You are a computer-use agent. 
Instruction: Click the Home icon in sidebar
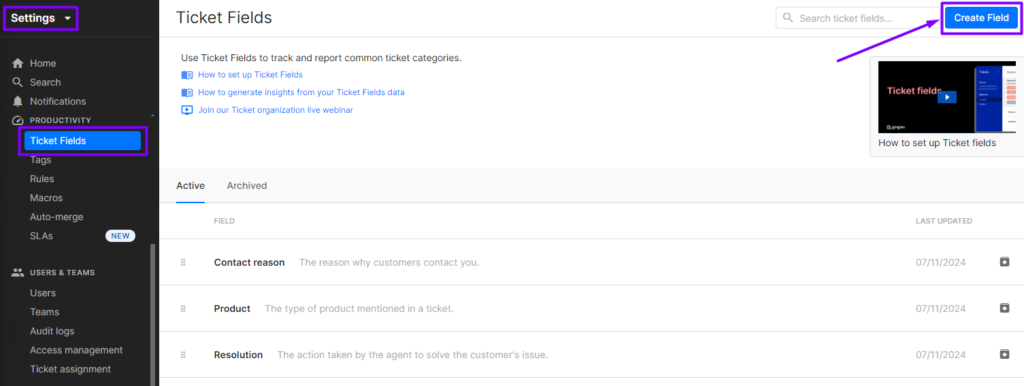[18, 63]
